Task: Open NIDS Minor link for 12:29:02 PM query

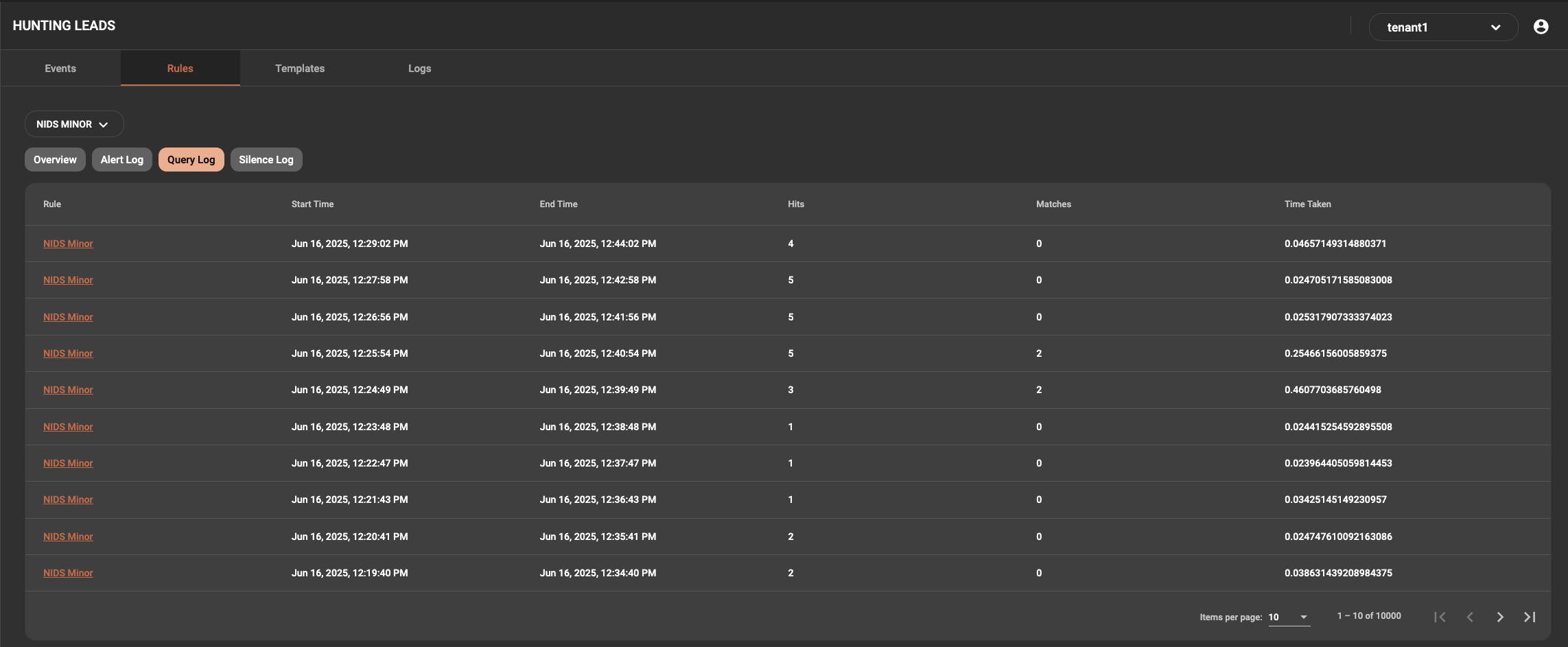Action: (x=68, y=244)
